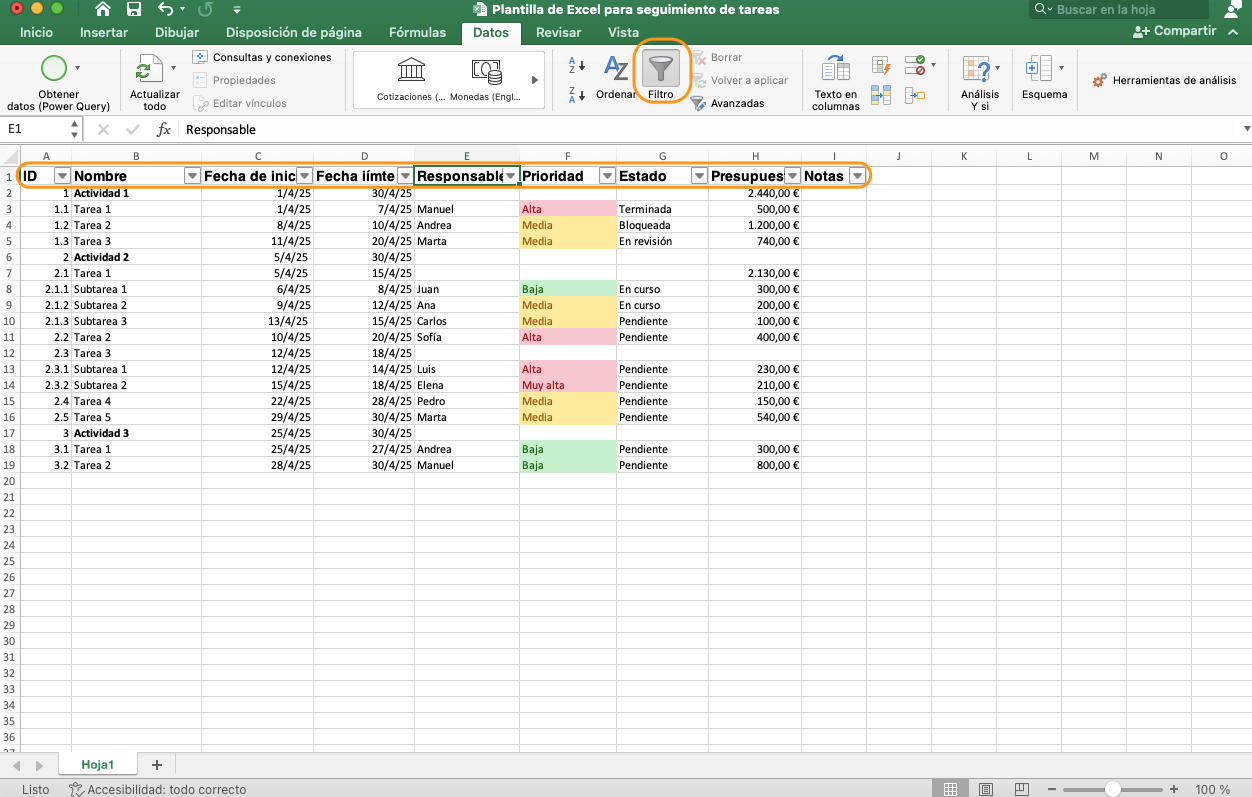Adjust the zoom slider at bottom right
The width and height of the screenshot is (1252, 797).
point(1113,788)
